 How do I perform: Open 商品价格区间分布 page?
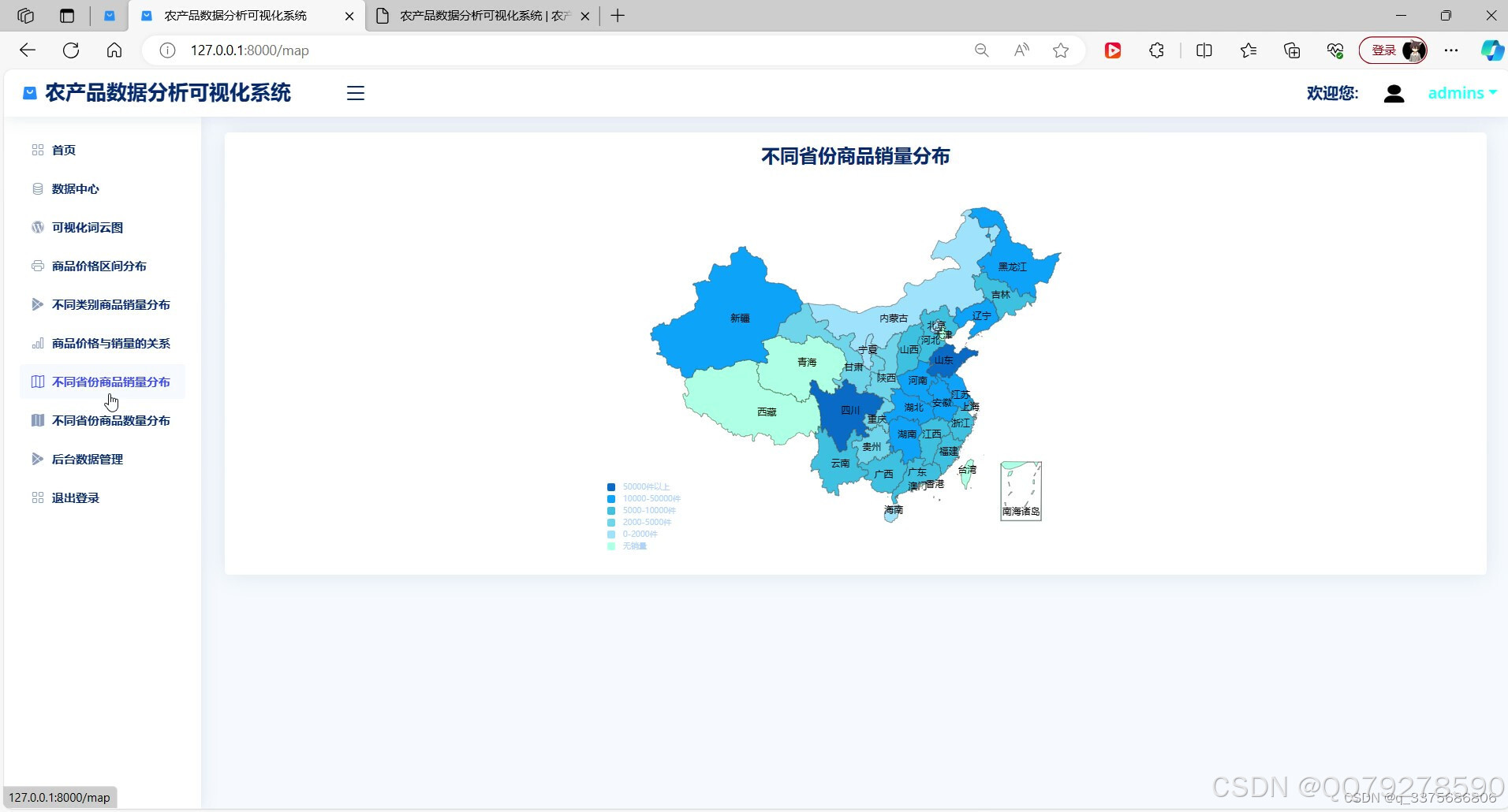coord(99,266)
